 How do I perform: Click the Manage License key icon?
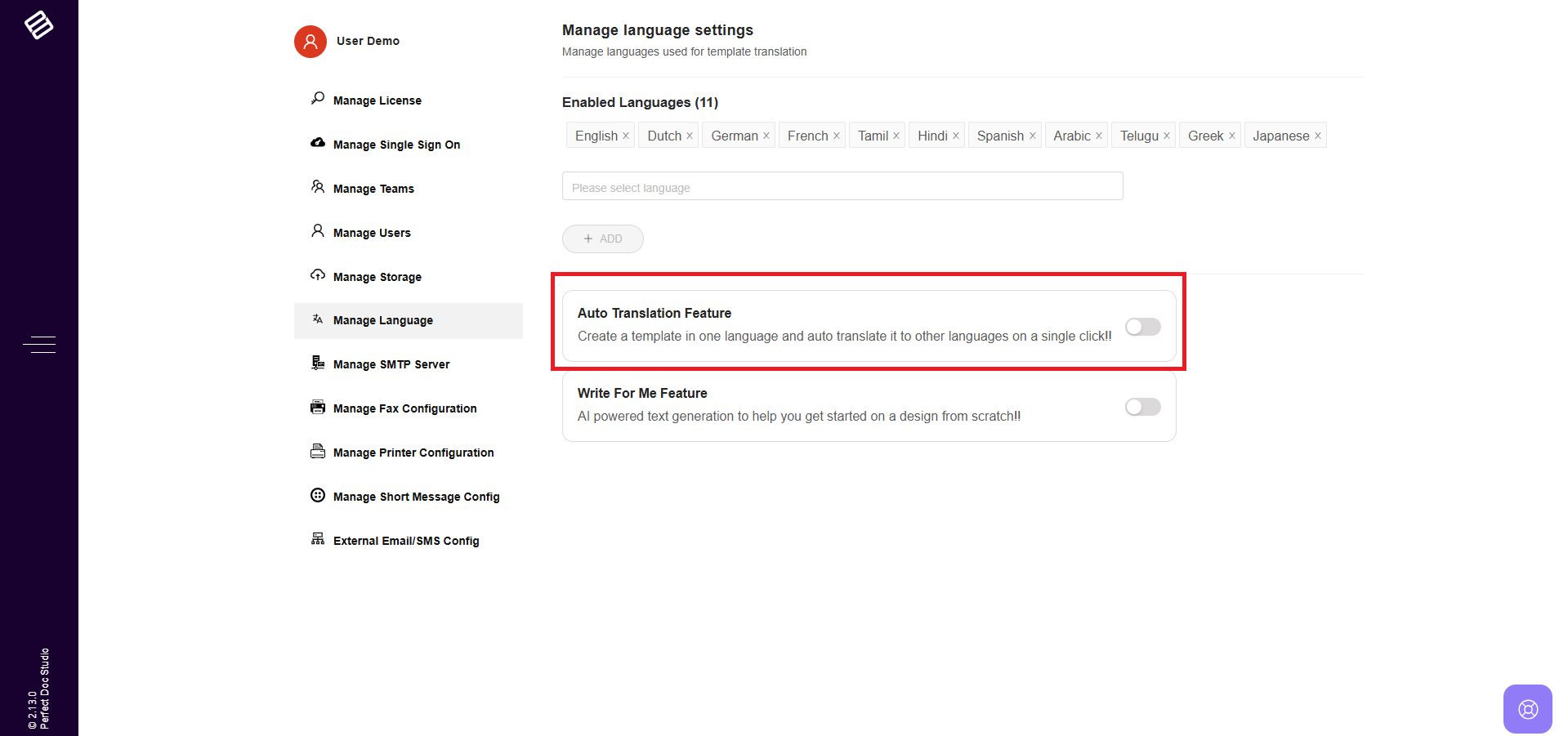[318, 99]
